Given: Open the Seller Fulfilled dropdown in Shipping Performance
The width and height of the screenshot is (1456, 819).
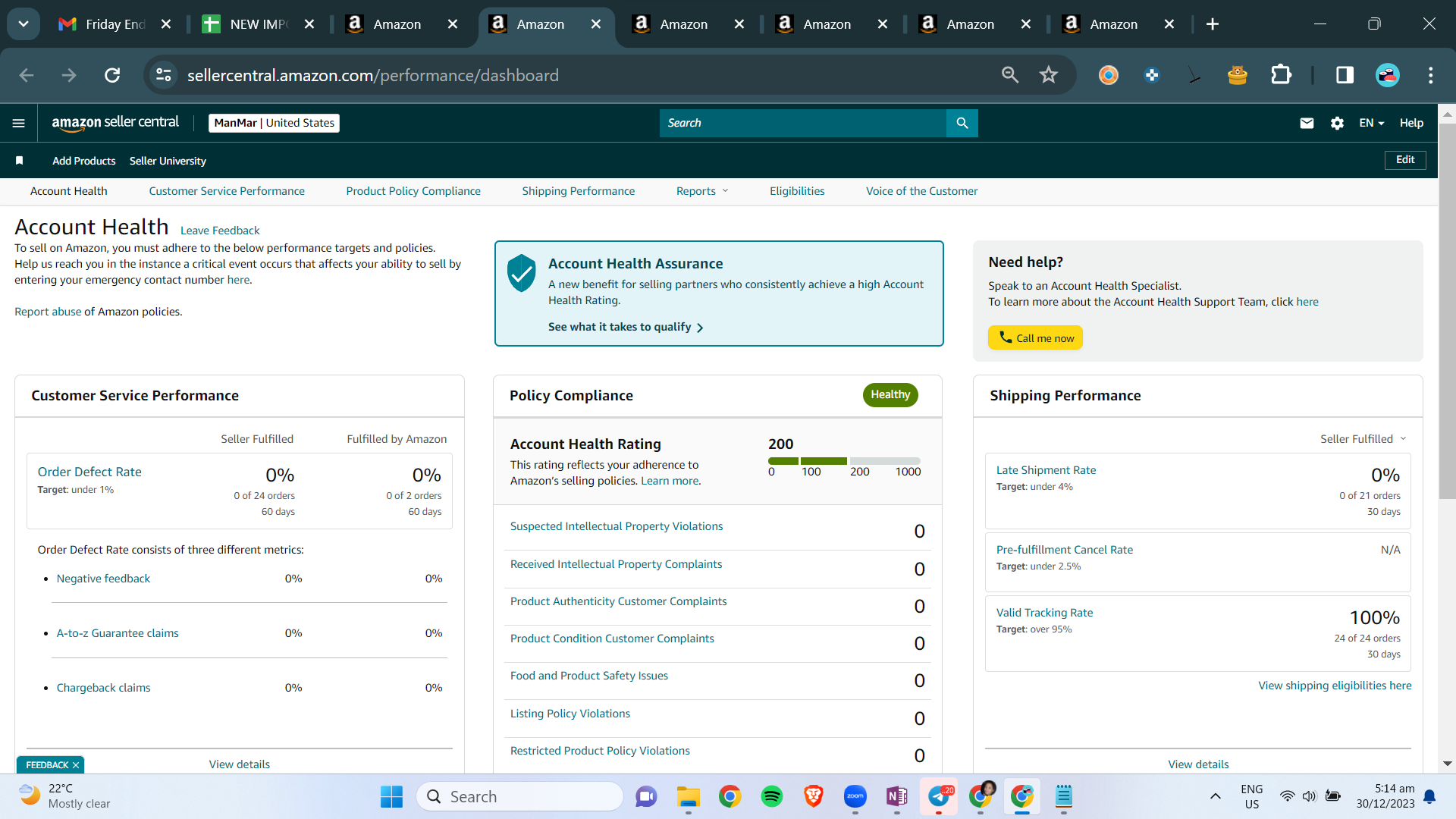Looking at the screenshot, I should click(1363, 439).
